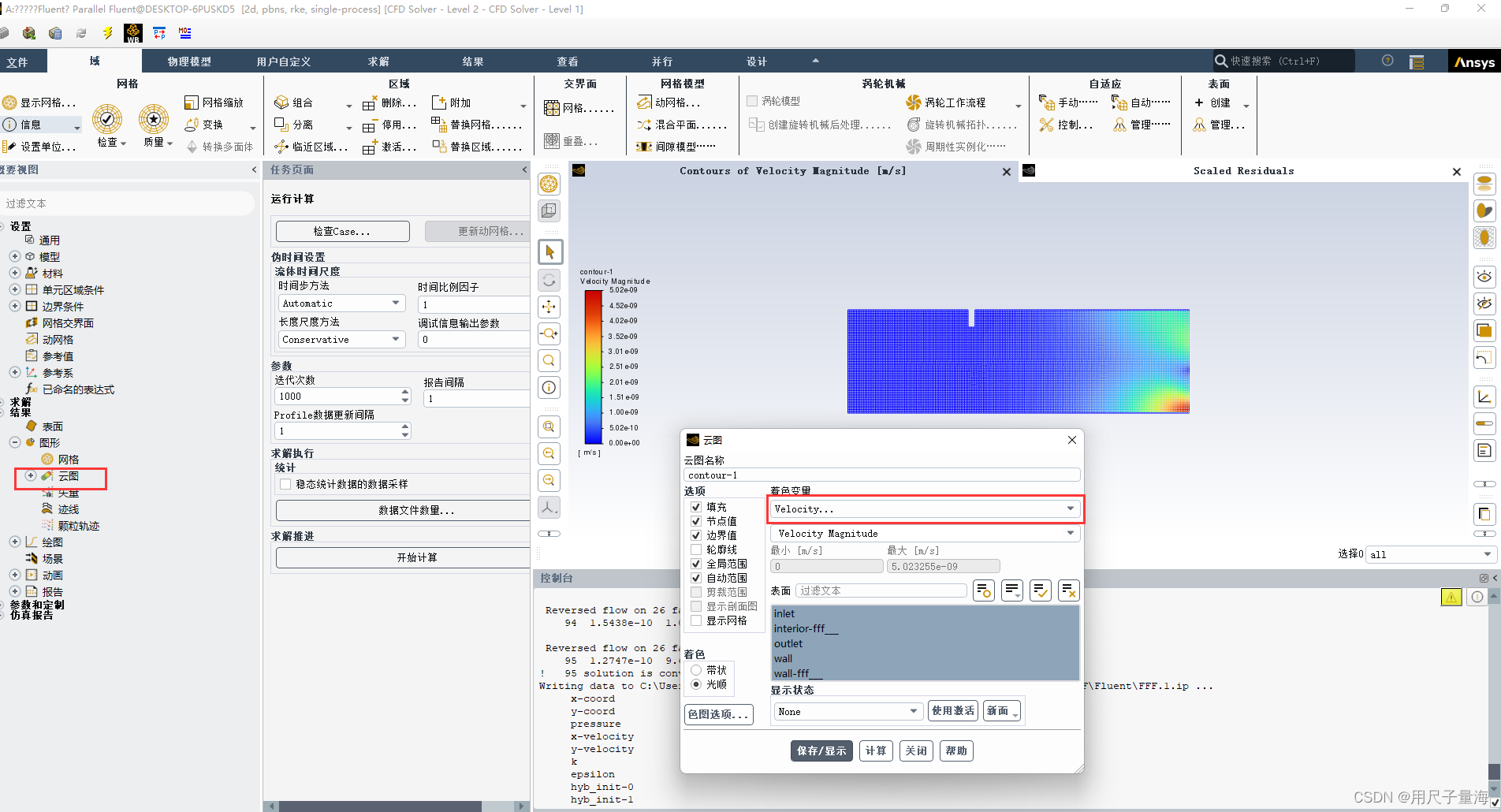1501x812 pixels.
Task: Click the Check Case (检查Case) button
Action: click(342, 231)
